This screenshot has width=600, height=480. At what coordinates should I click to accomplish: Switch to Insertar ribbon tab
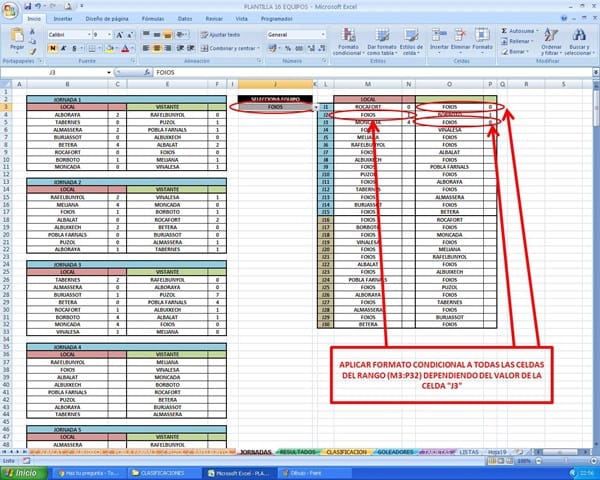tap(63, 19)
